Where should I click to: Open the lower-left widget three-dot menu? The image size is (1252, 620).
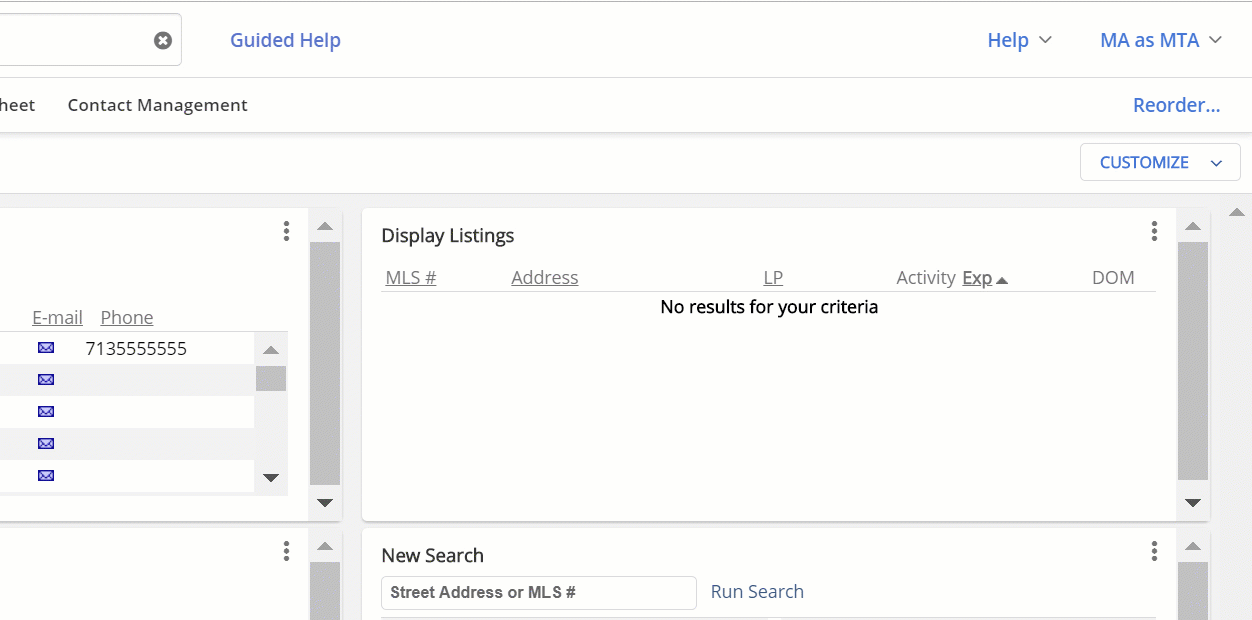tap(286, 551)
